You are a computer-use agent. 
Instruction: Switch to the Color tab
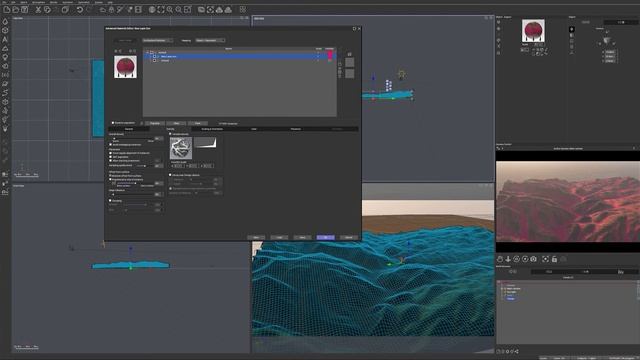coord(254,129)
